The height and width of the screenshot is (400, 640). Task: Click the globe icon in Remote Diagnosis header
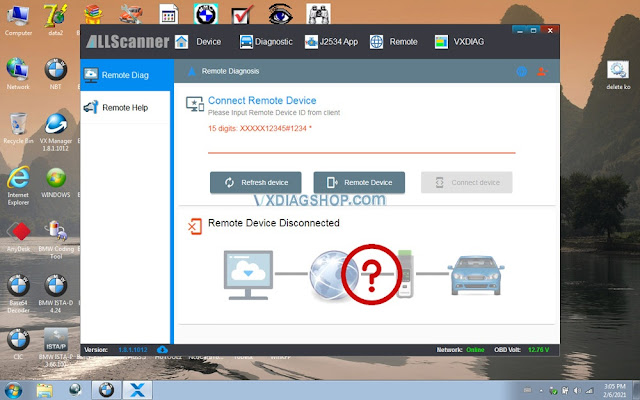522,71
